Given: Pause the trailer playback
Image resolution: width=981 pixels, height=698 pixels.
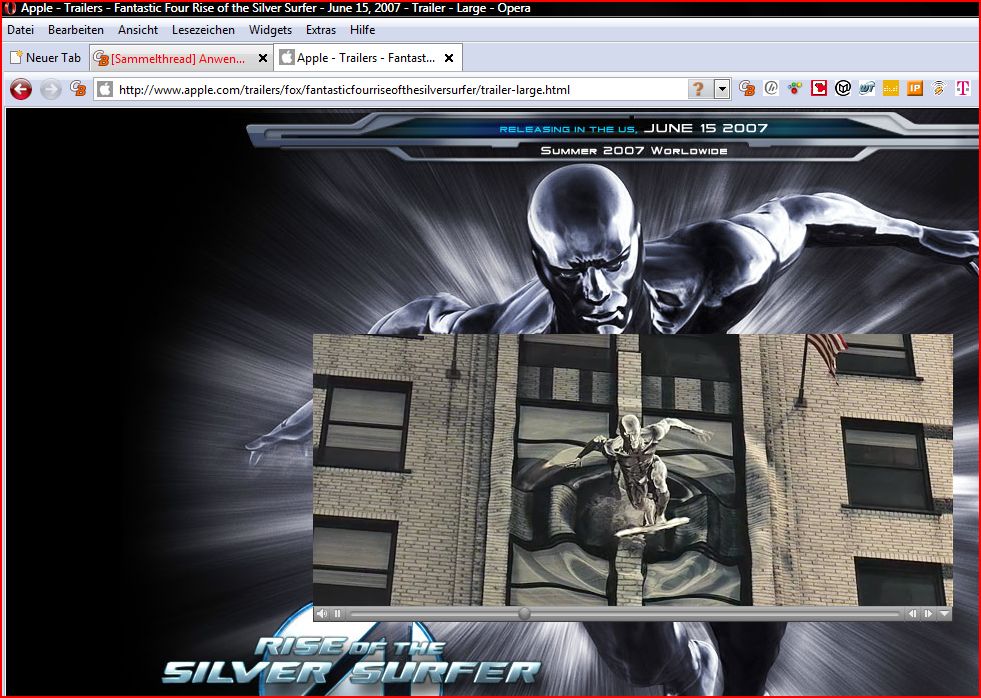Looking at the screenshot, I should pyautogui.click(x=337, y=614).
